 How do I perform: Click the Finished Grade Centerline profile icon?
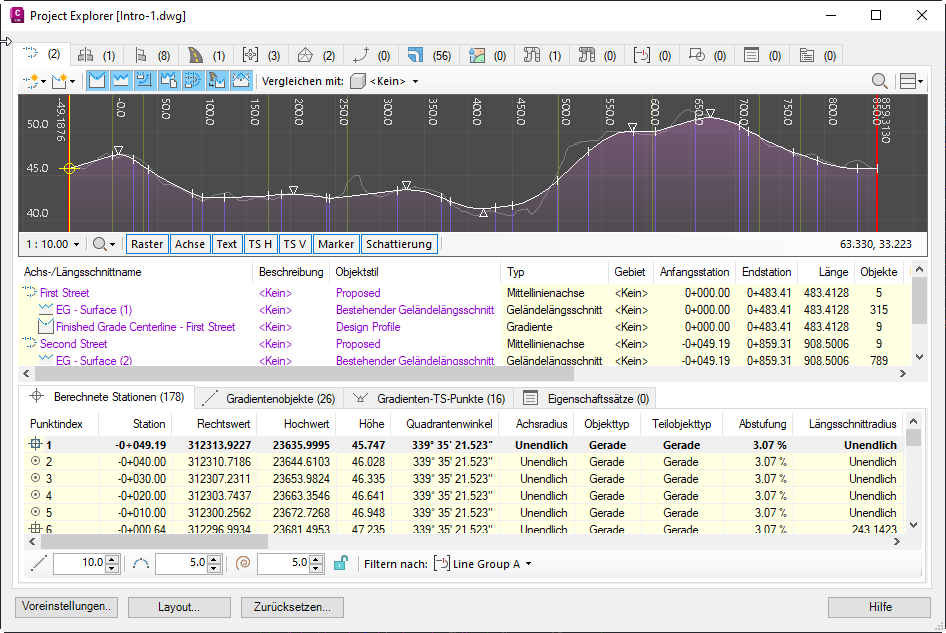pyautogui.click(x=46, y=327)
